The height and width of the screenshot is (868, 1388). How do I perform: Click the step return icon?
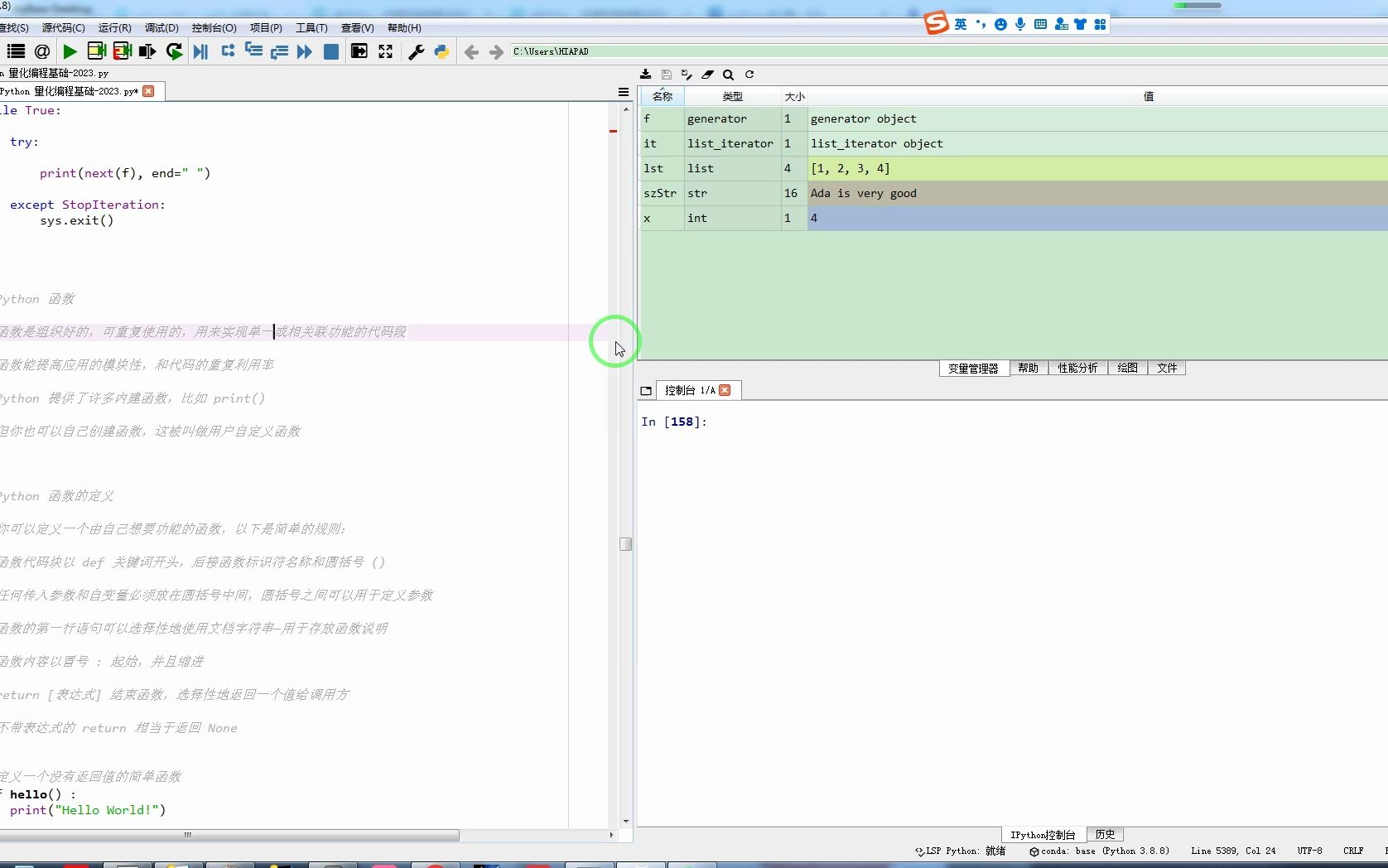pyautogui.click(x=279, y=51)
